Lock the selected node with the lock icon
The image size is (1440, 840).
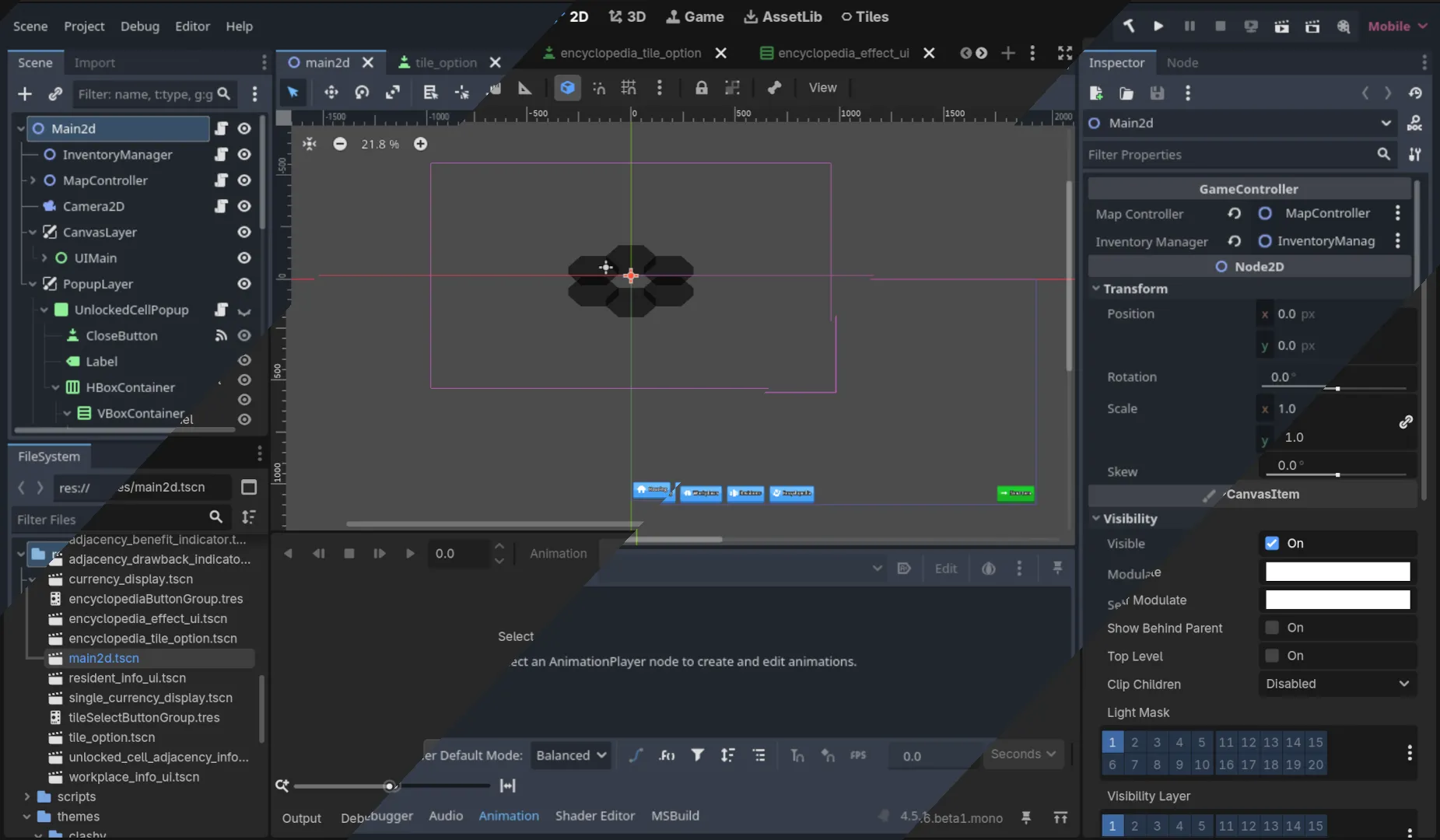coord(701,88)
